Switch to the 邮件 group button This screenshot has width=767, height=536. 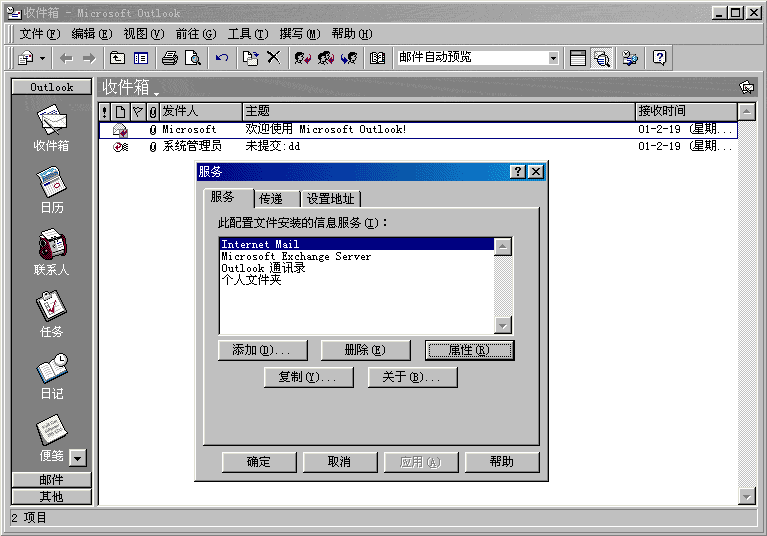(51, 480)
